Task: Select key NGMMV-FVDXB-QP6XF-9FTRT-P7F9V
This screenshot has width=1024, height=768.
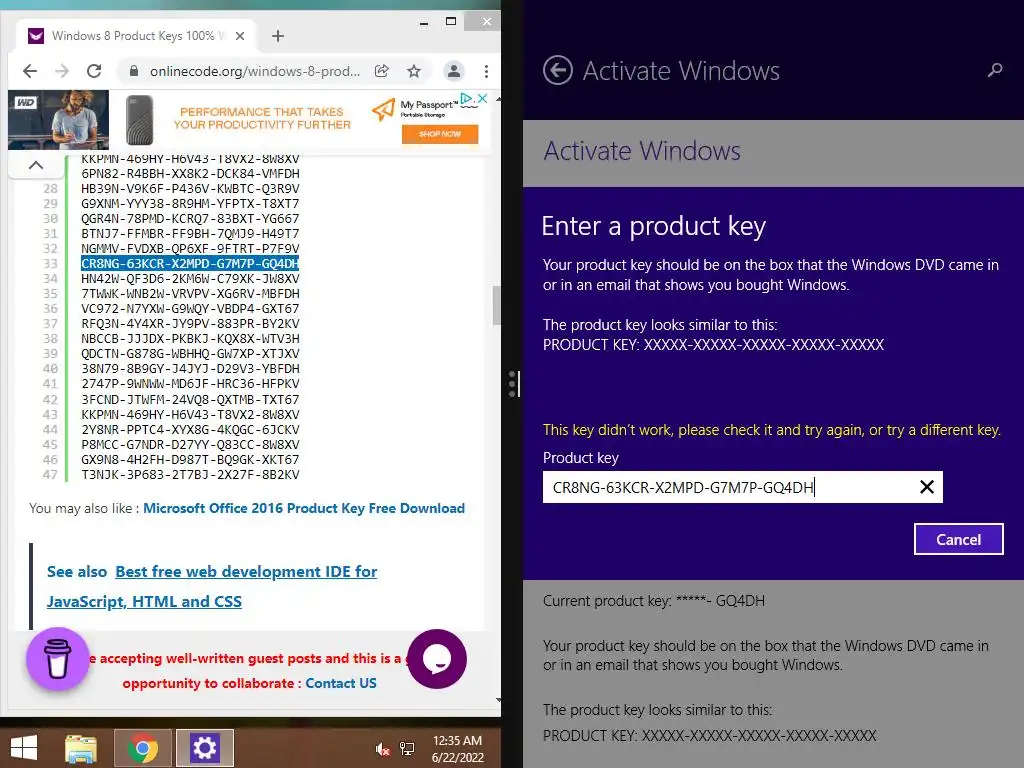Action: 190,249
